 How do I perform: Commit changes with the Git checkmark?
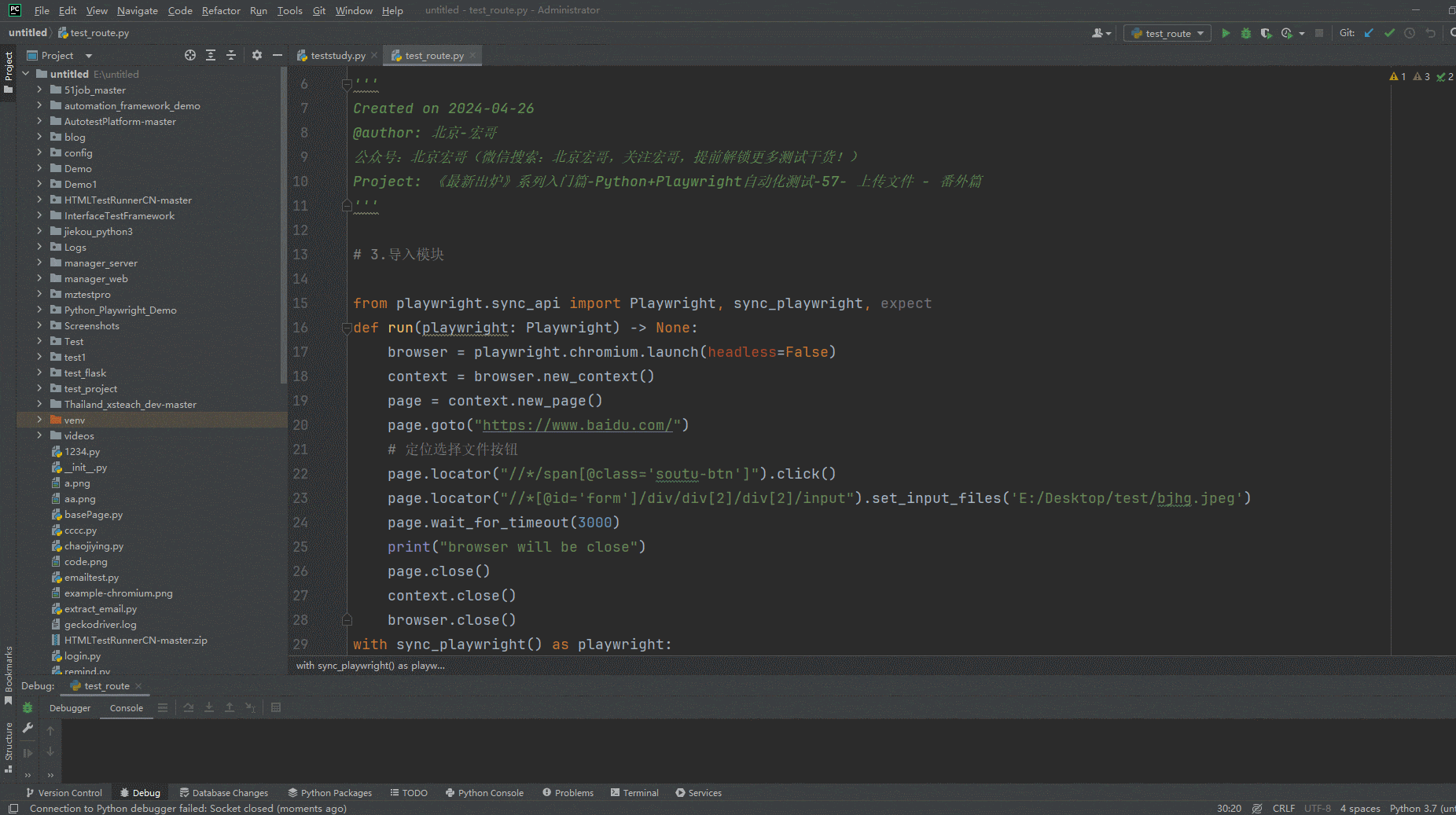[x=1389, y=33]
